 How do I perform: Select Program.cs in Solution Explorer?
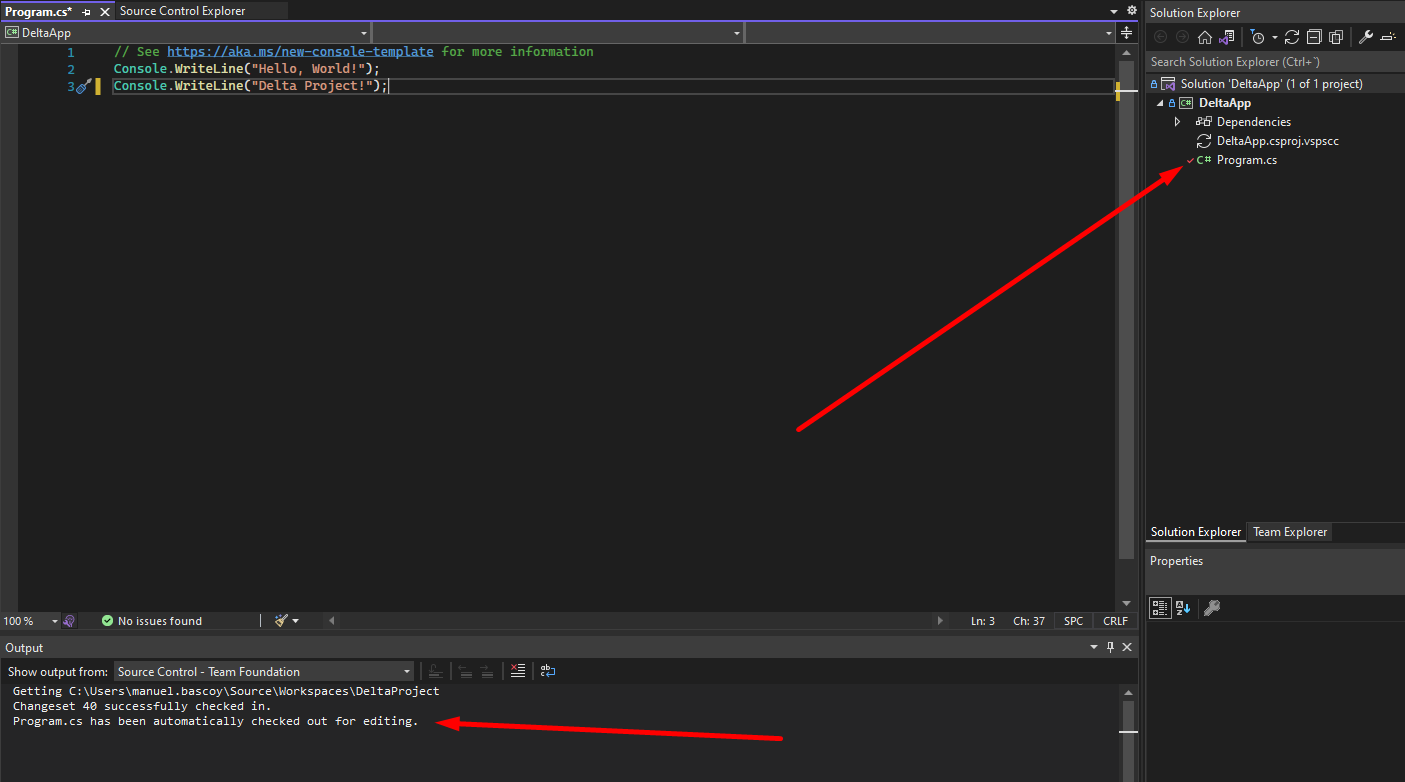pos(1246,160)
